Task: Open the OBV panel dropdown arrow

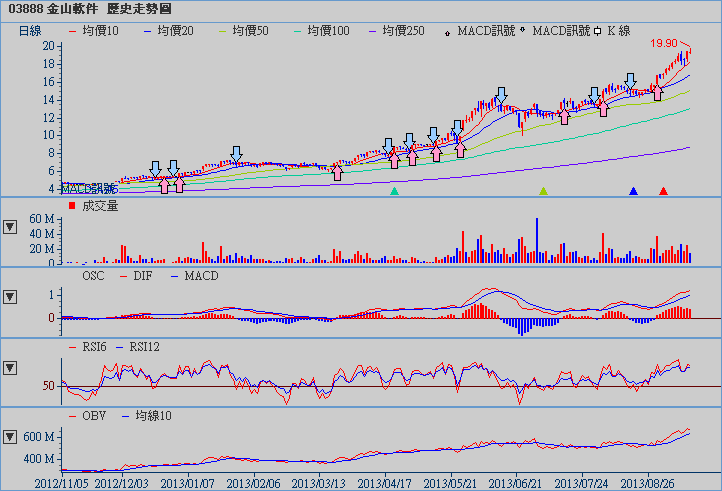Action: coord(10,437)
